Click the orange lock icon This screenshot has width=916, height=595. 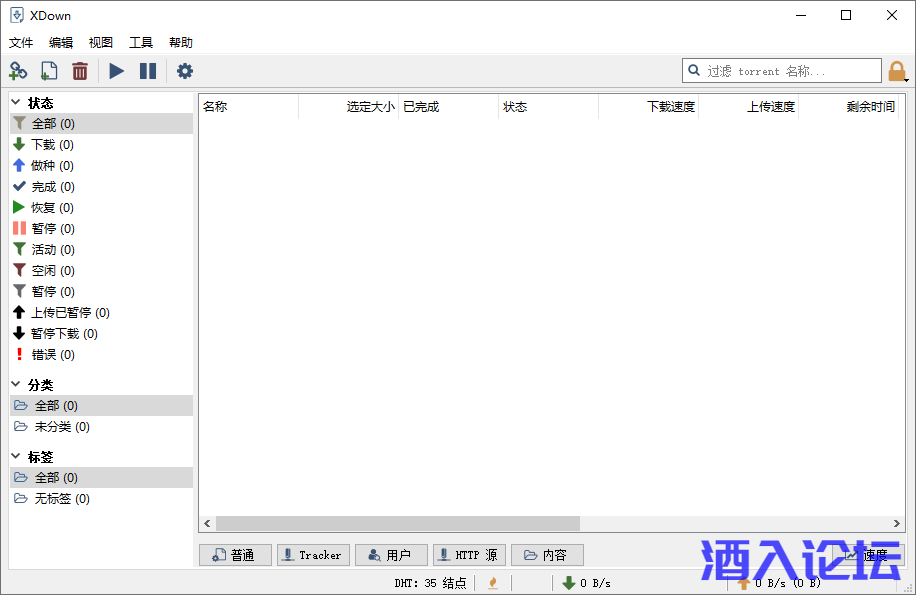coord(897,71)
